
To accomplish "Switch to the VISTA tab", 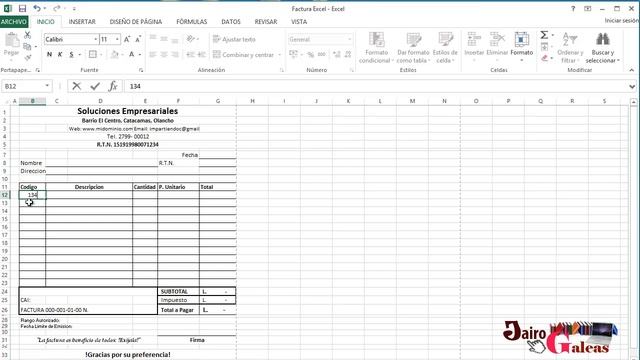I will click(x=299, y=22).
